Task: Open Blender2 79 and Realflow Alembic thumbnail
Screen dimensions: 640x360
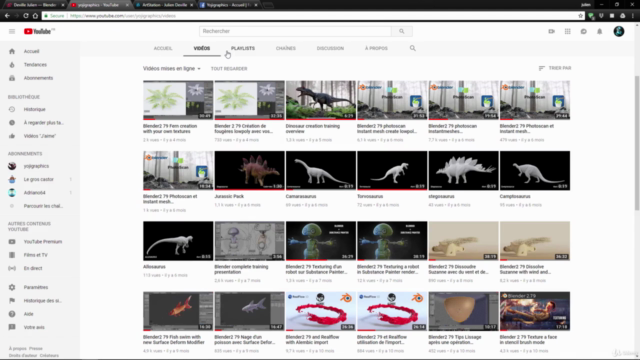Action: [321, 311]
